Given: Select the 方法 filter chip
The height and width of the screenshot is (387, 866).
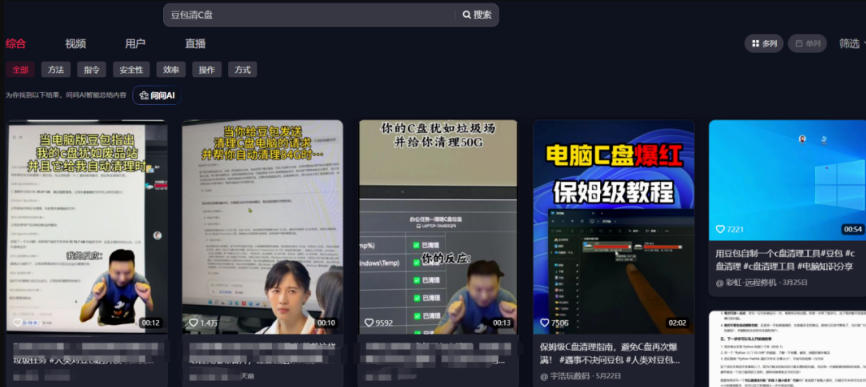Looking at the screenshot, I should (x=56, y=70).
